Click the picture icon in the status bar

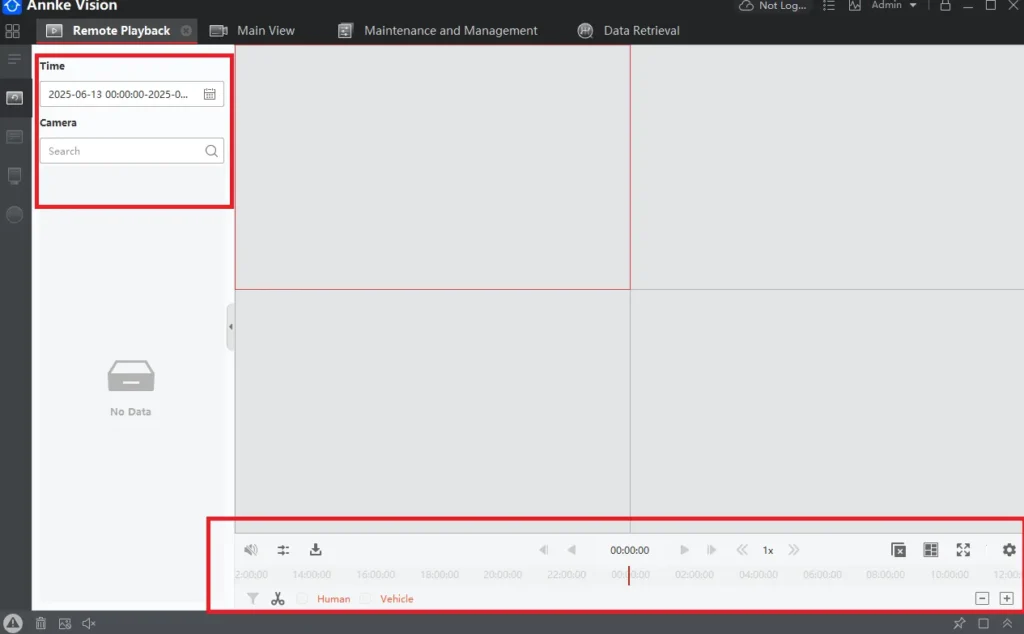click(65, 624)
